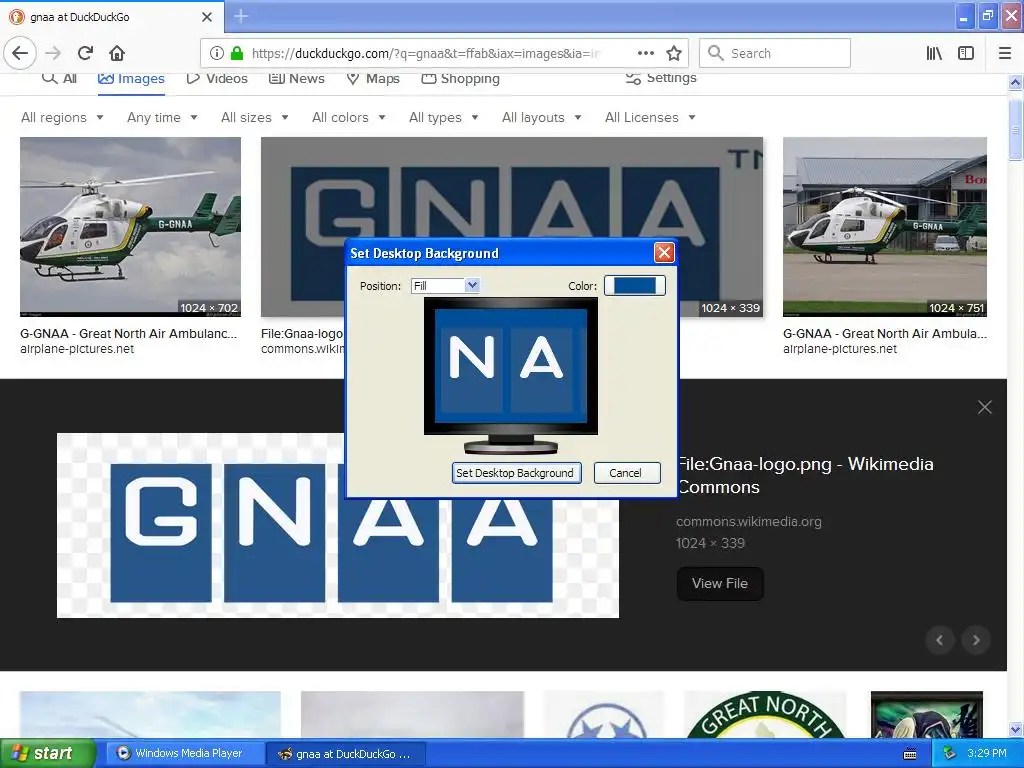Close the image detail panel with X
Viewport: 1024px width, 768px height.
[x=985, y=407]
